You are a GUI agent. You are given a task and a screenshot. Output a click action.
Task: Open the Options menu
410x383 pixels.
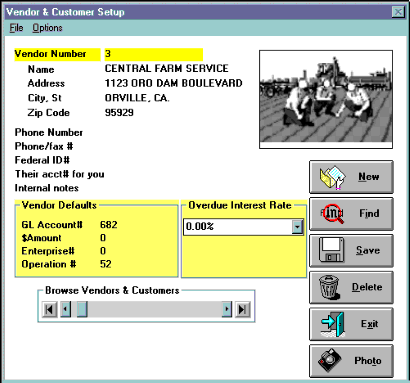tap(47, 28)
